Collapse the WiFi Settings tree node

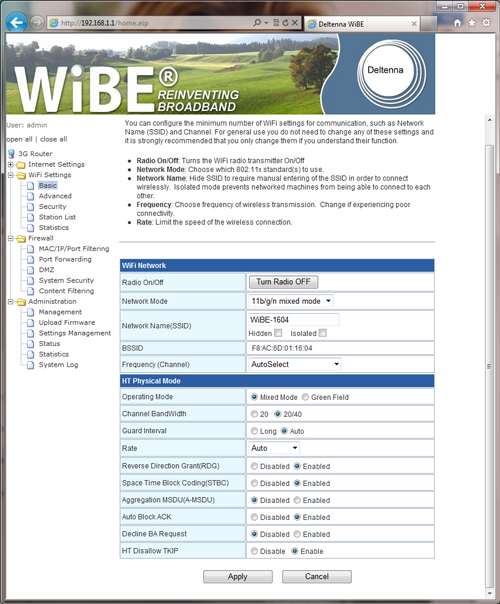tap(11, 175)
